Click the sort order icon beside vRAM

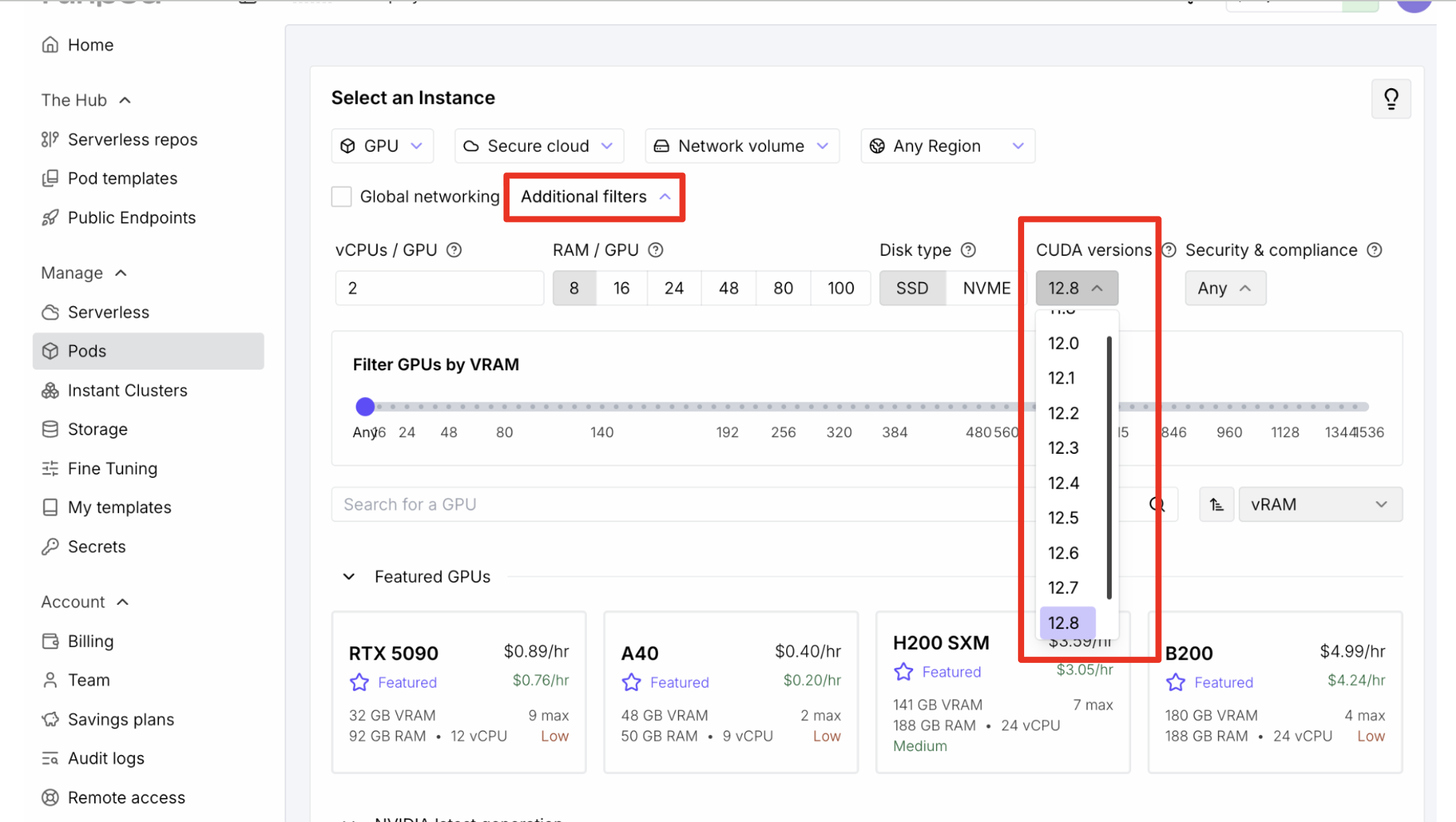pyautogui.click(x=1216, y=505)
